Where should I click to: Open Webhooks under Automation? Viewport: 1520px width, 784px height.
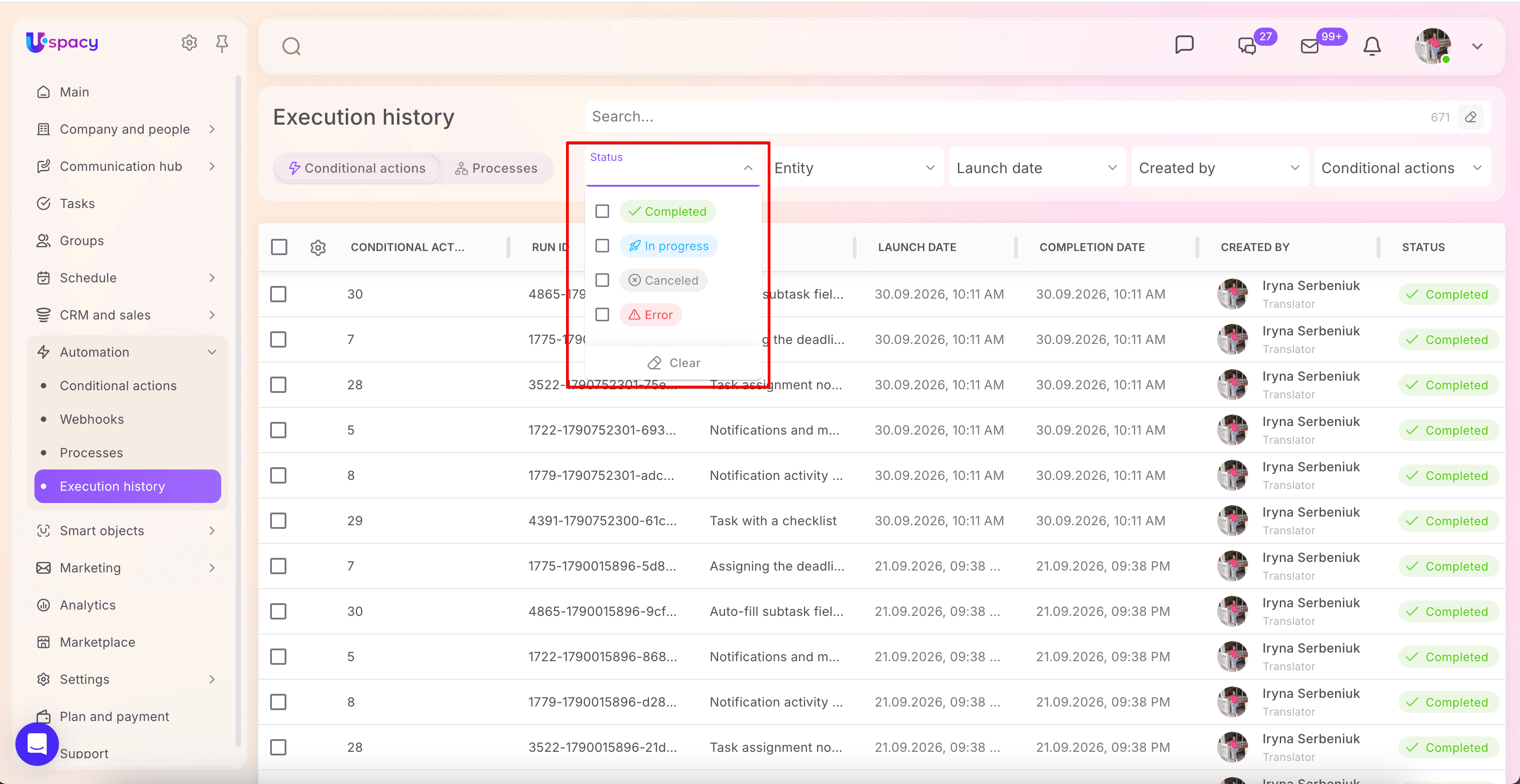(92, 419)
